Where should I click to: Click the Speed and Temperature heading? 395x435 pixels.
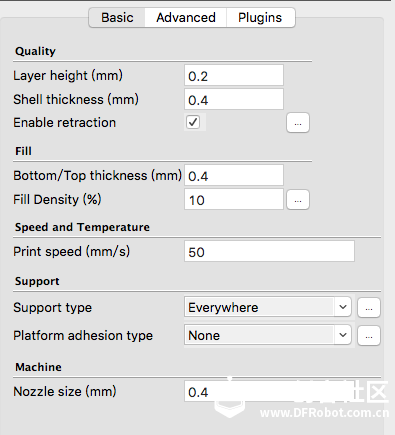[82, 227]
